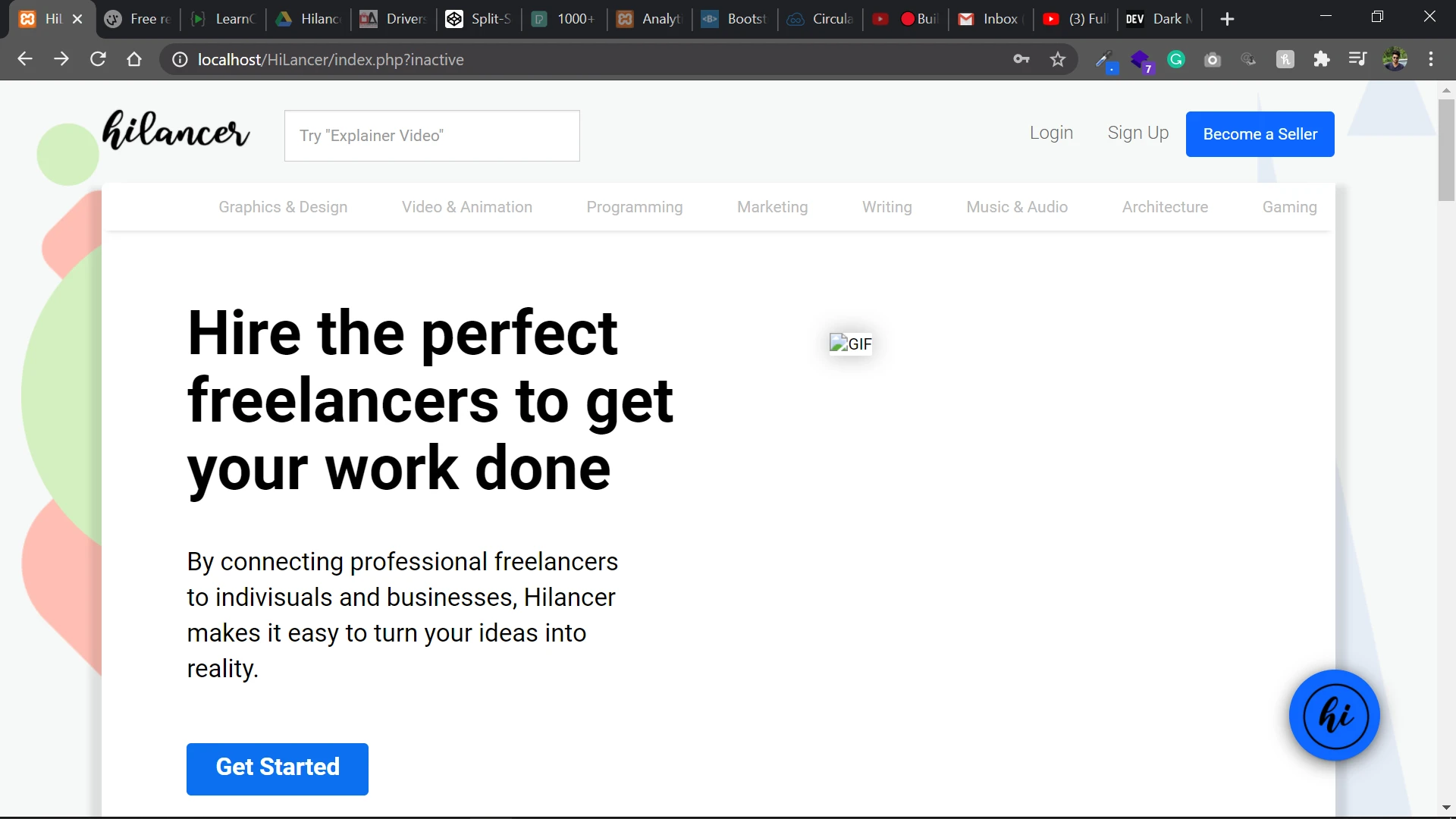The width and height of the screenshot is (1456, 819).
Task: Switch to the 1000+ tab
Action: point(565,19)
